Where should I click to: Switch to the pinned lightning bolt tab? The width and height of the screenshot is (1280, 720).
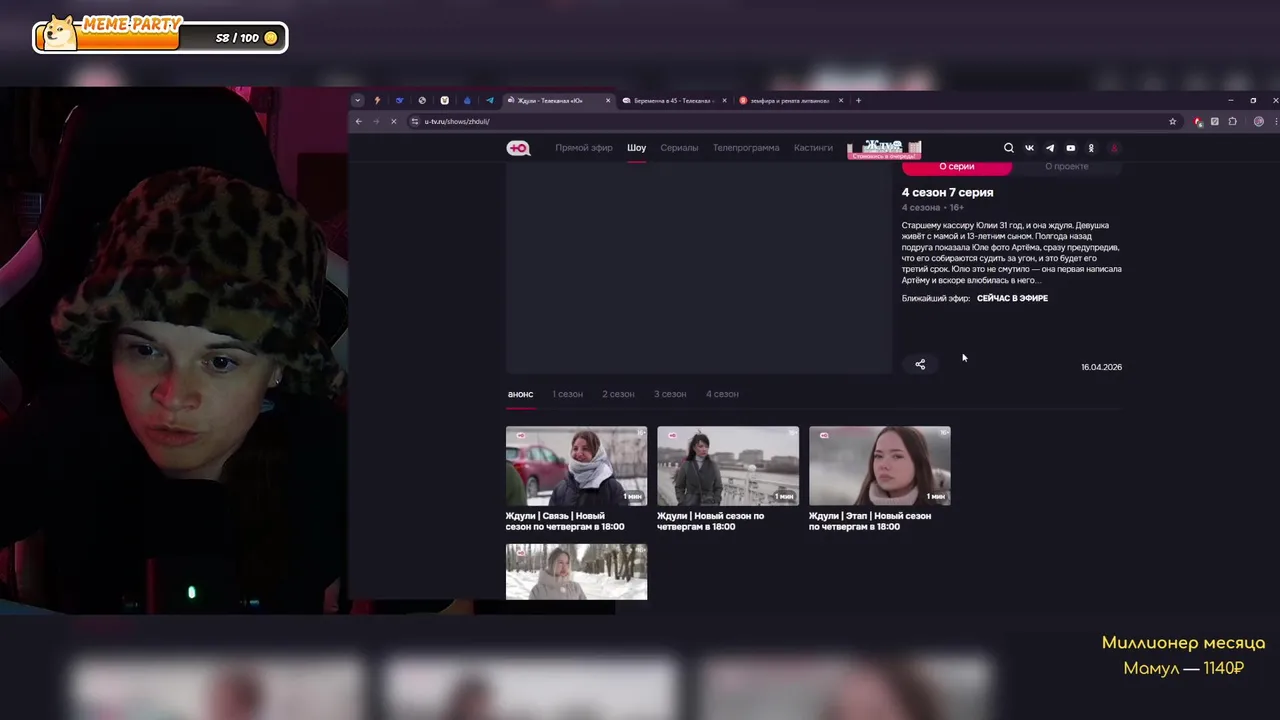coord(377,100)
